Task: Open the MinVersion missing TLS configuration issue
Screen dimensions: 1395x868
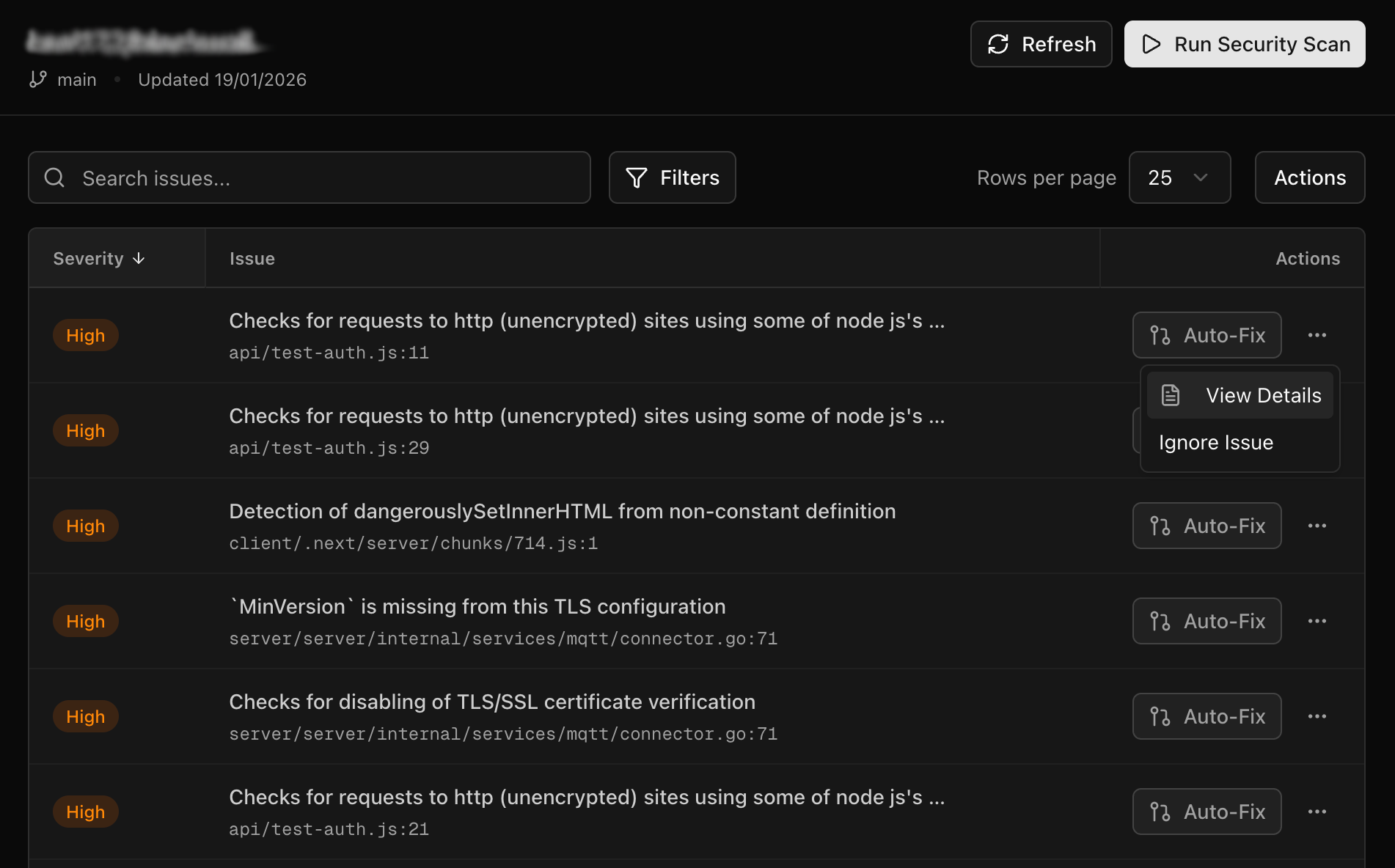Action: 477,607
